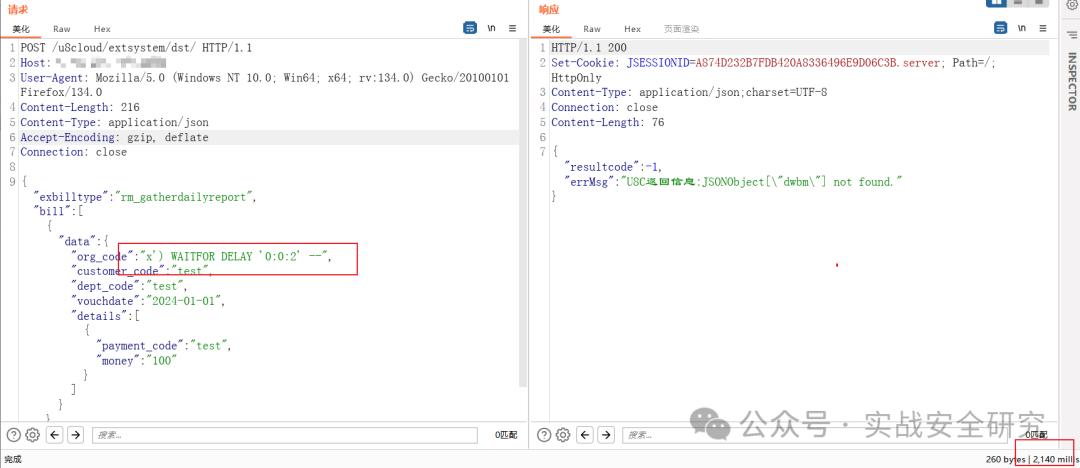Open request pane hamburger options menu
Screen dimensions: 1080x468
tap(512, 28)
